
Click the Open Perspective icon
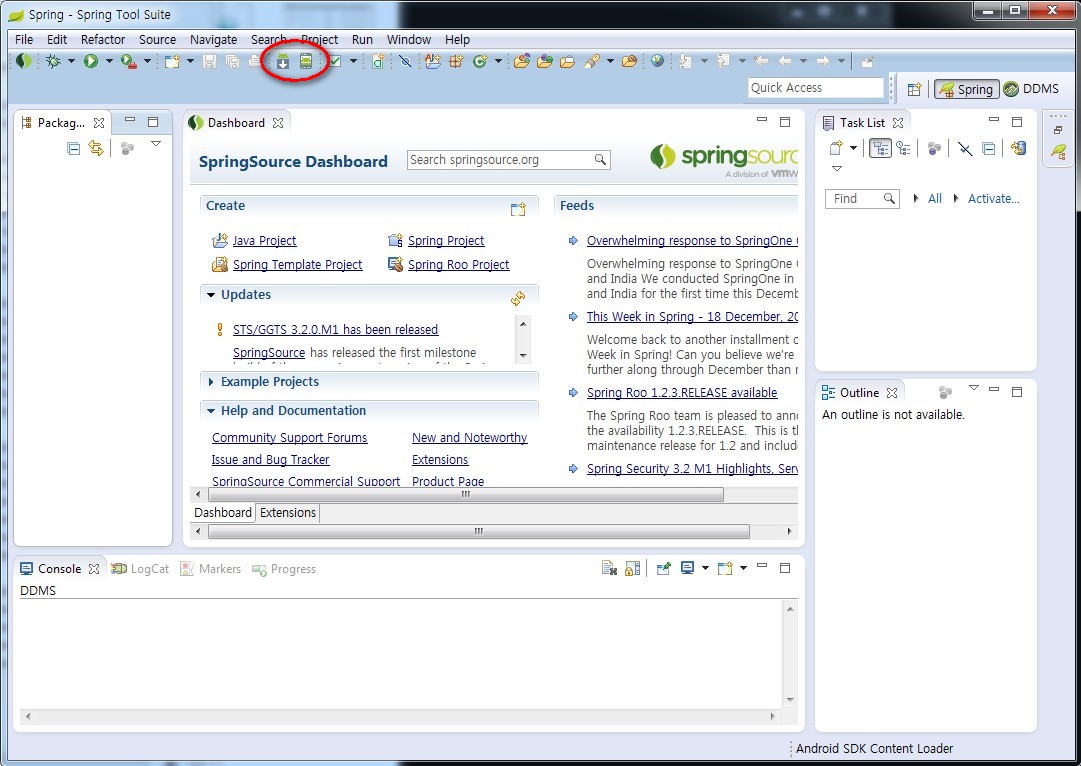[x=914, y=89]
